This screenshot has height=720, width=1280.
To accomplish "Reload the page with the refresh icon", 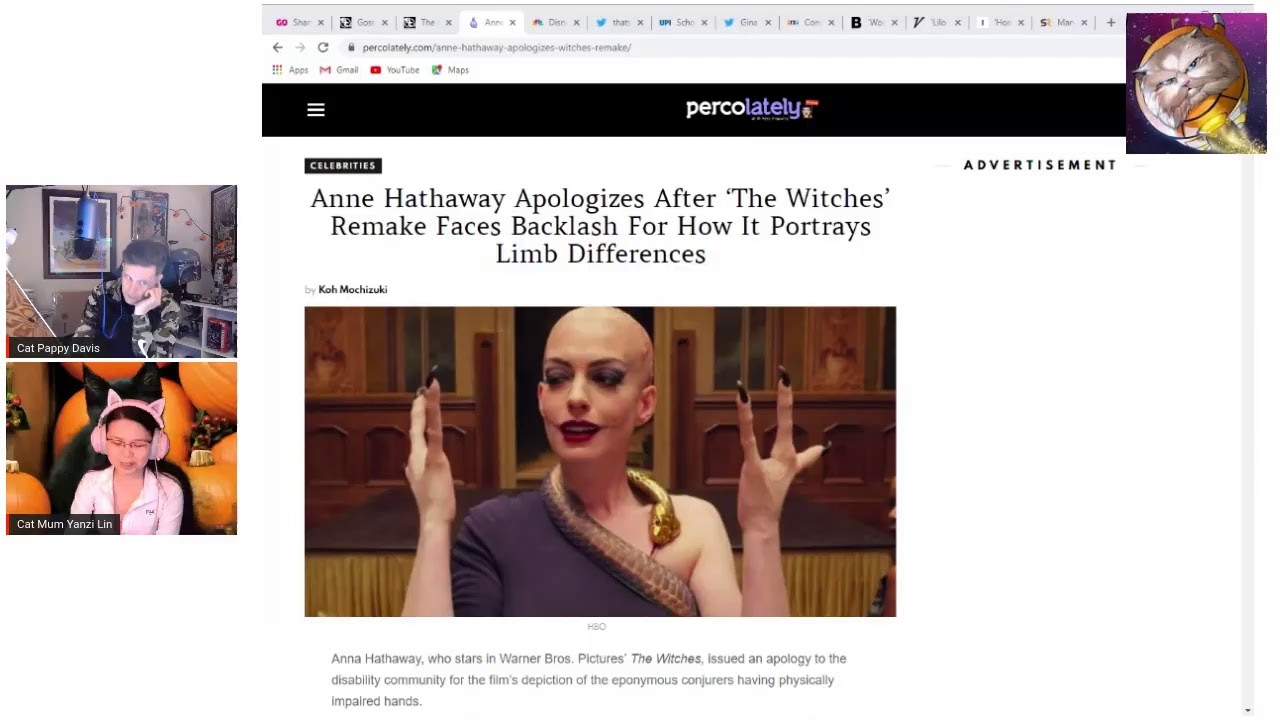I will (x=323, y=47).
